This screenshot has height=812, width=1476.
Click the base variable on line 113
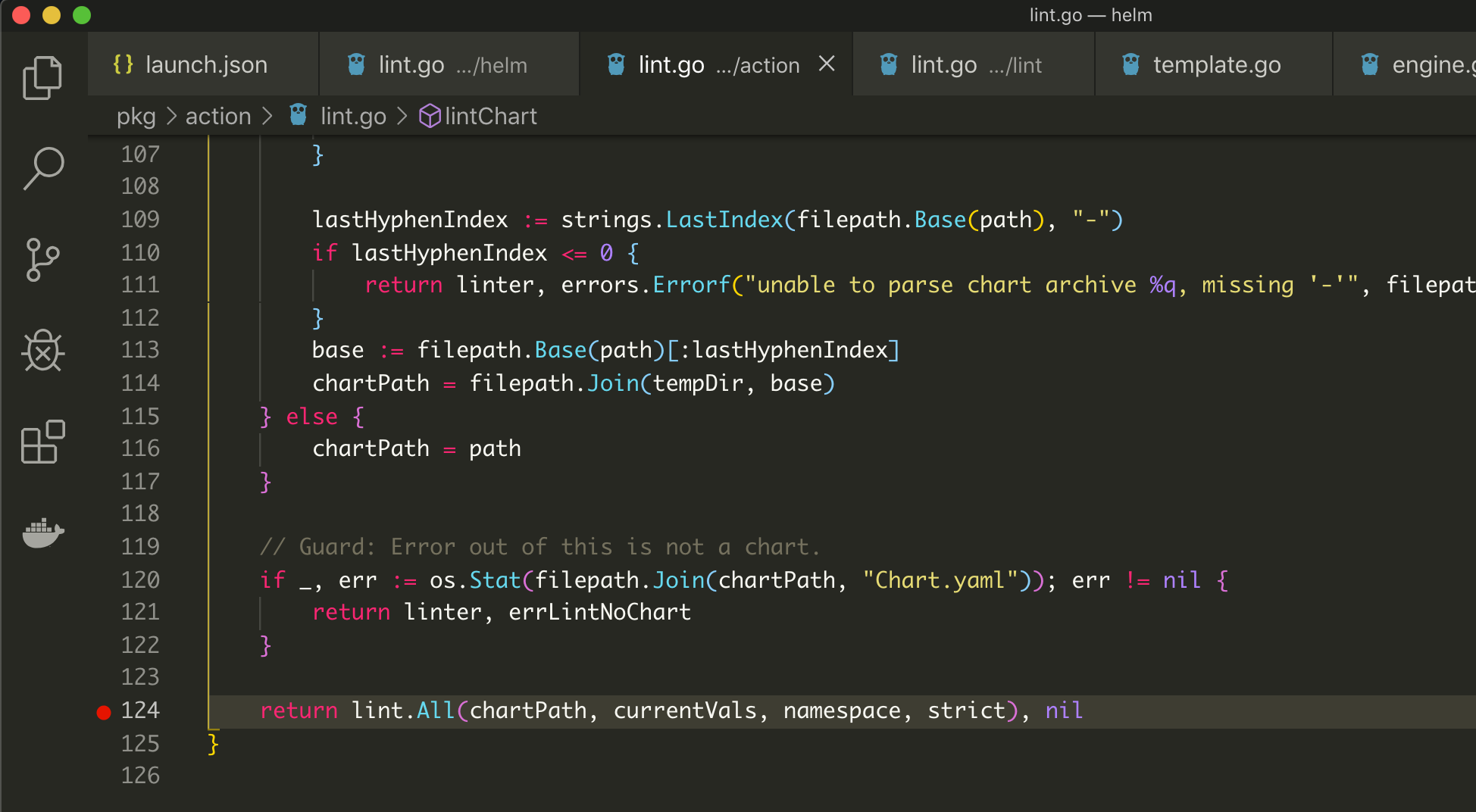click(338, 350)
